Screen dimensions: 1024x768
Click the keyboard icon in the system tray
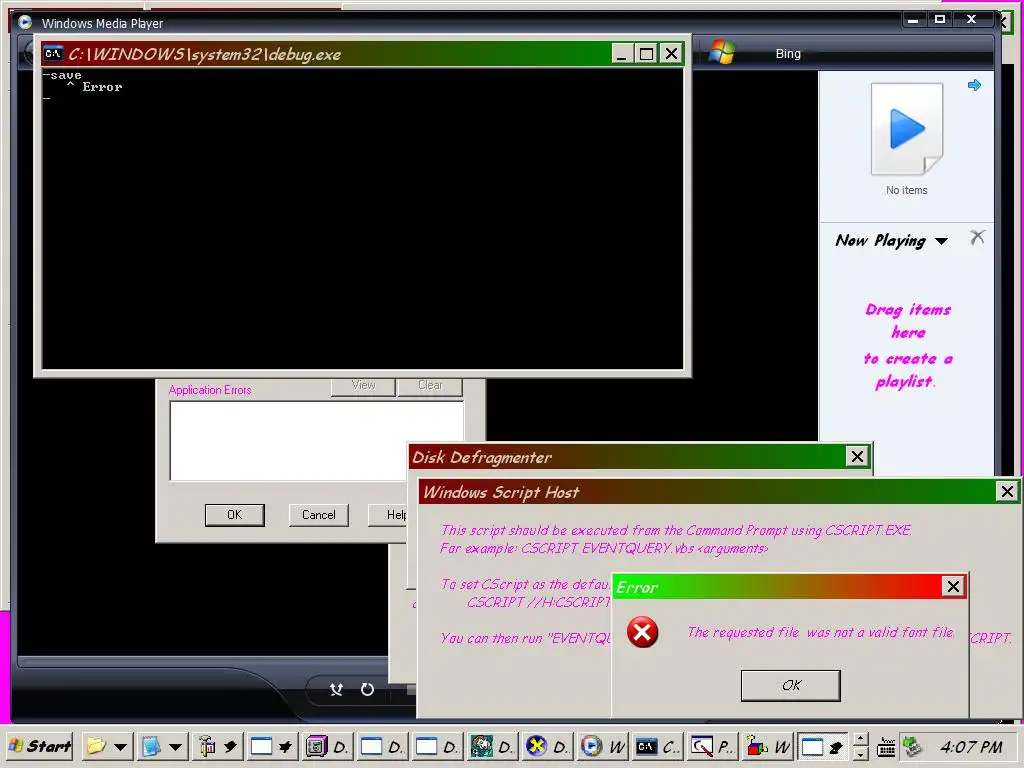pos(886,746)
